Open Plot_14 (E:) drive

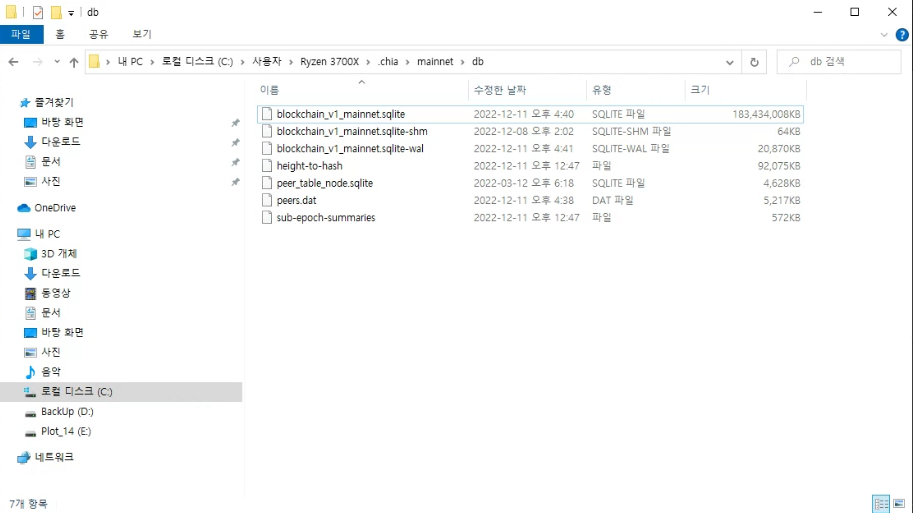coord(66,431)
